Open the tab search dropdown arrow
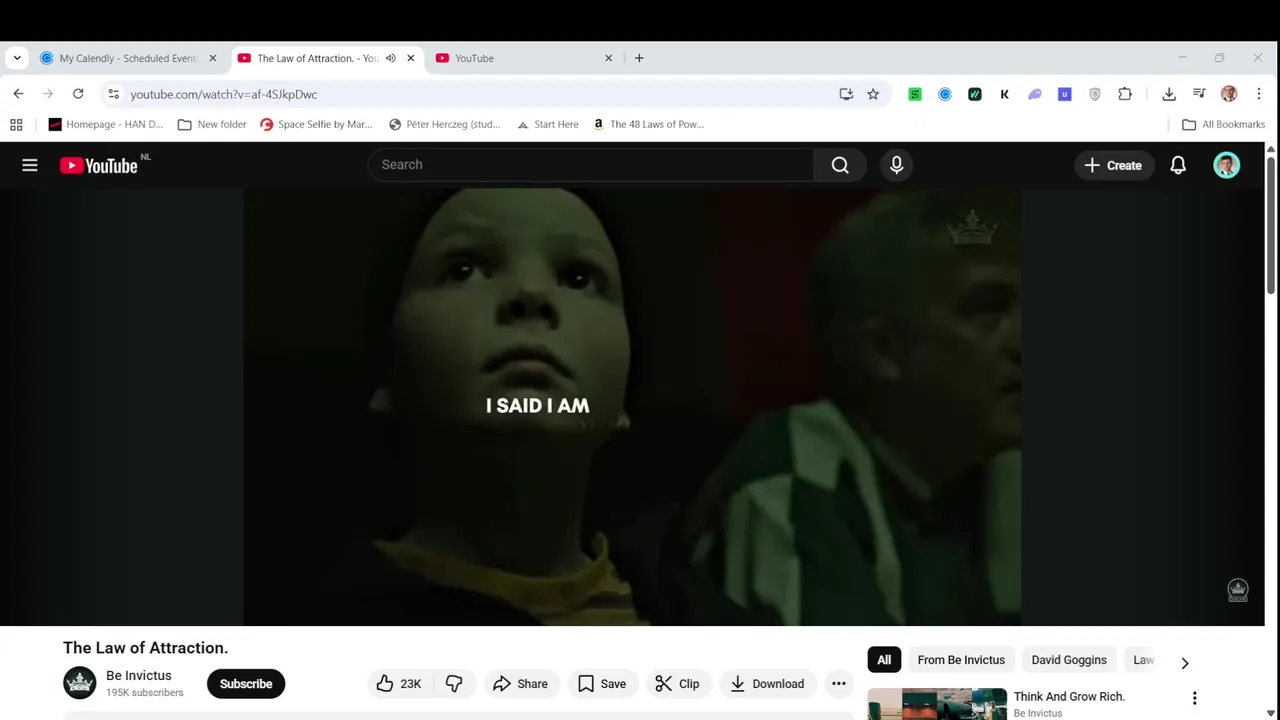The height and width of the screenshot is (720, 1280). 17,58
